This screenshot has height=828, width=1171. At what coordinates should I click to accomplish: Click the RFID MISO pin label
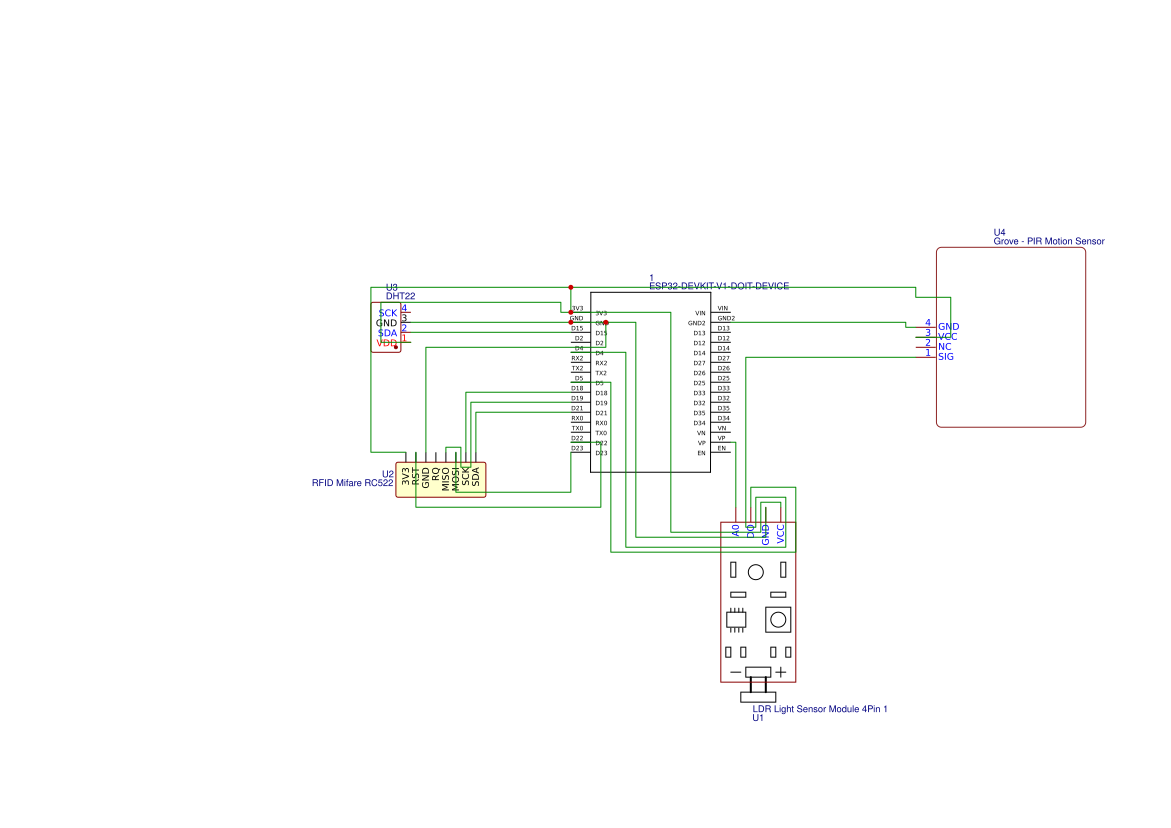[446, 479]
